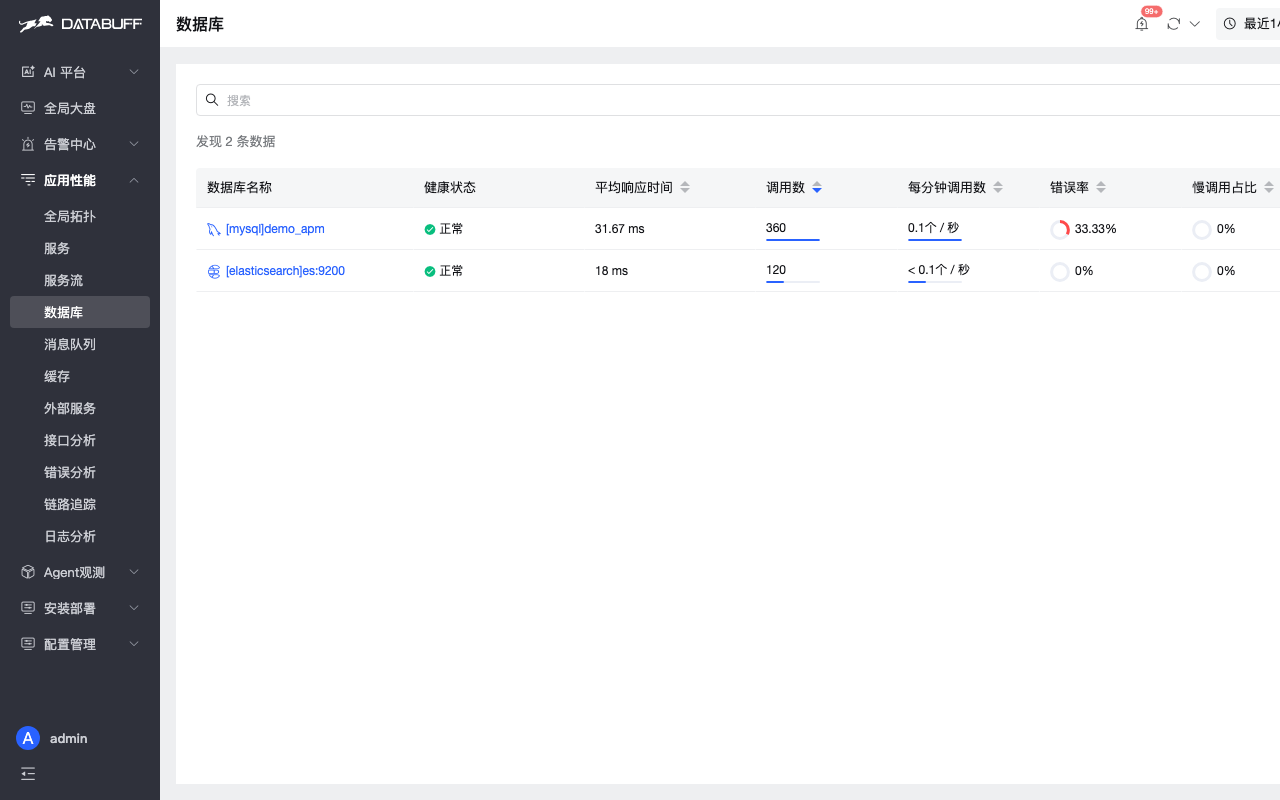Click the 数据库名称 column header

click(x=239, y=188)
